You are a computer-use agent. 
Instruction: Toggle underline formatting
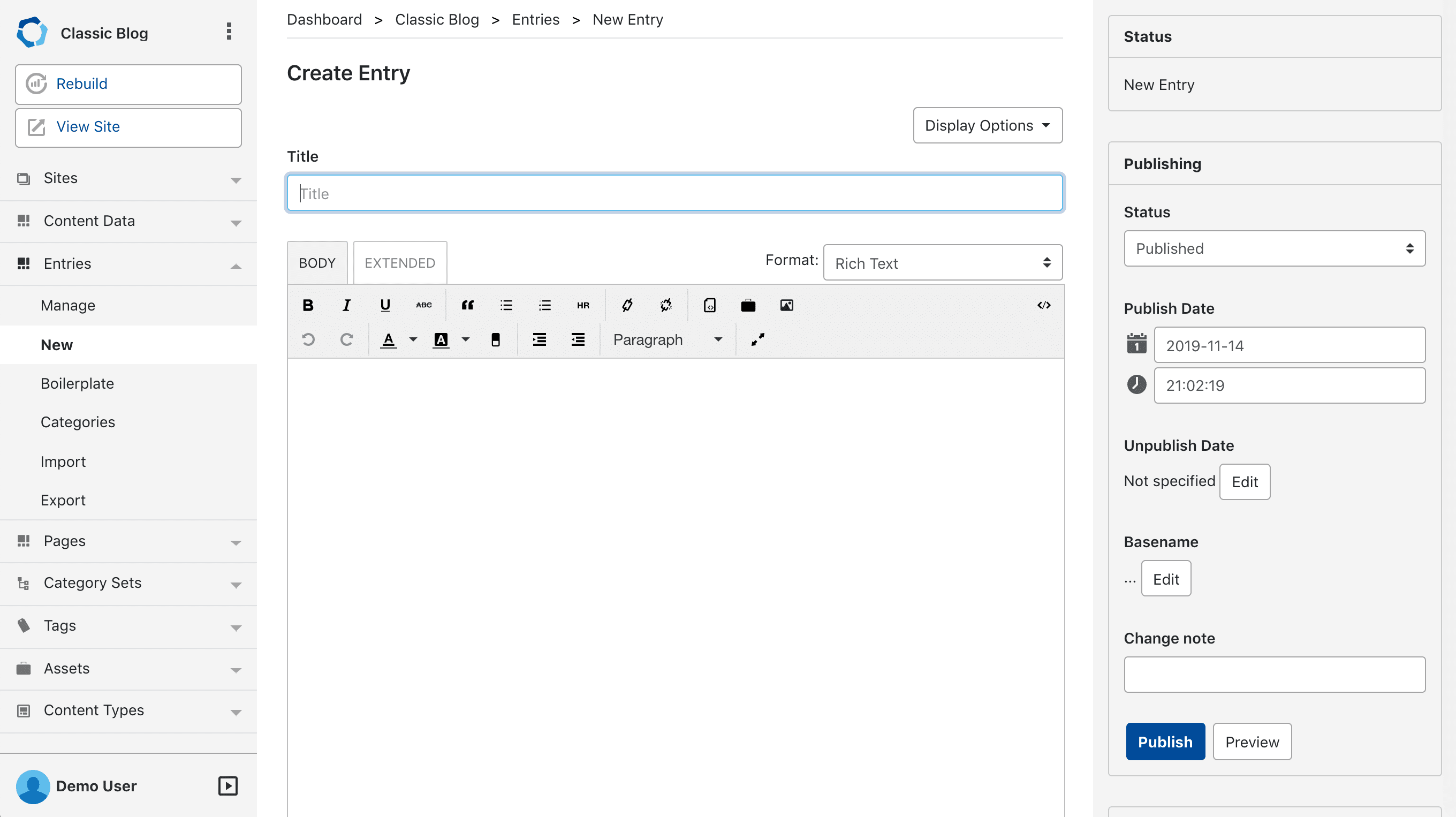coord(385,305)
